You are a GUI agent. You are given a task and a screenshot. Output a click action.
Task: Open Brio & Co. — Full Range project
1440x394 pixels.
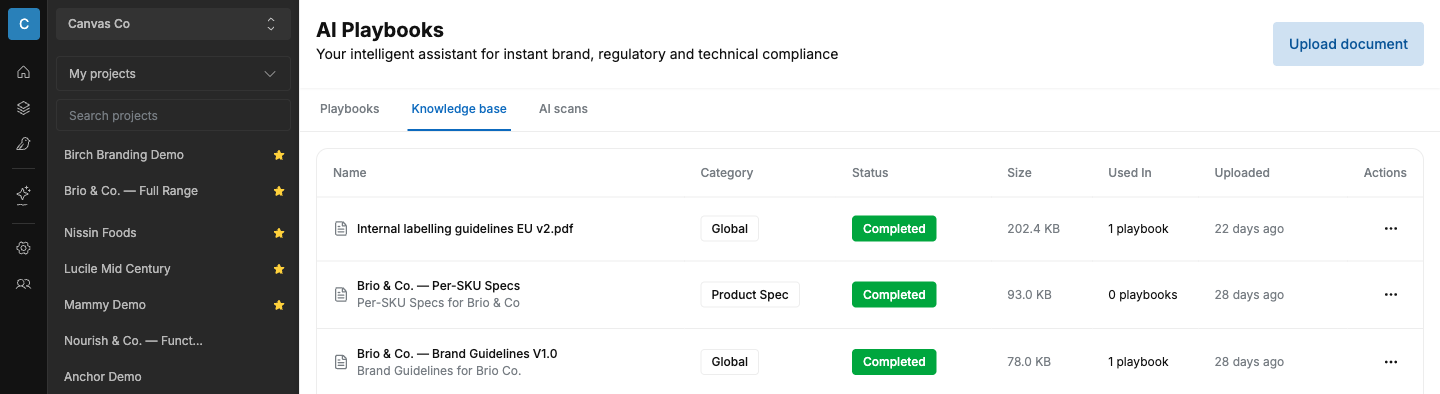(x=131, y=191)
